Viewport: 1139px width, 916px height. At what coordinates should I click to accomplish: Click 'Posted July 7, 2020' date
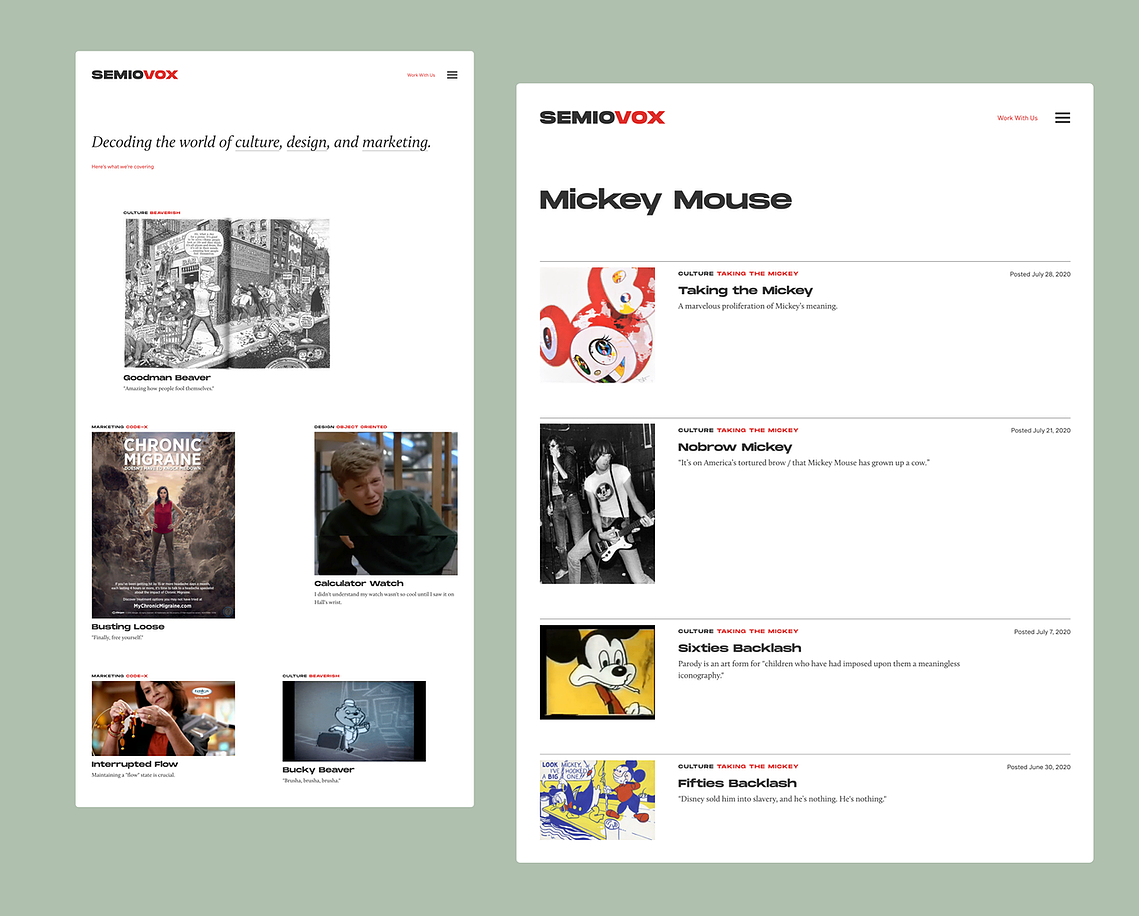(1042, 632)
